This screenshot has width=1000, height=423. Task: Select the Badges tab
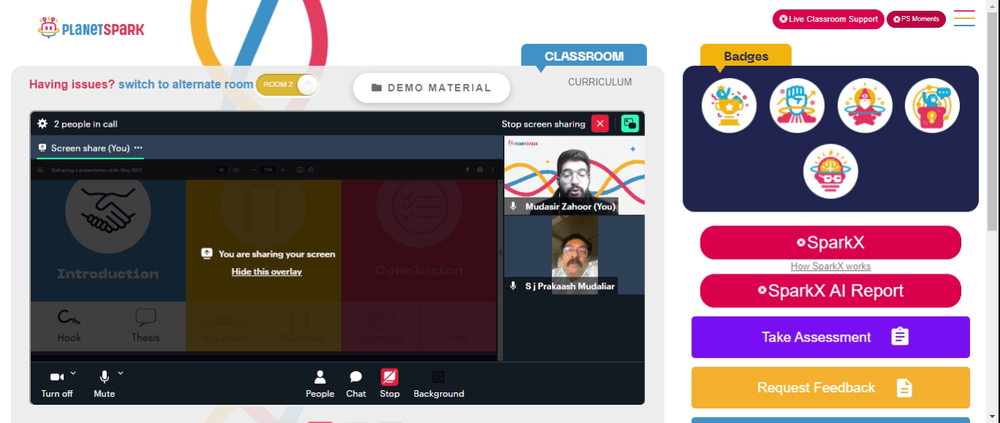(x=746, y=56)
